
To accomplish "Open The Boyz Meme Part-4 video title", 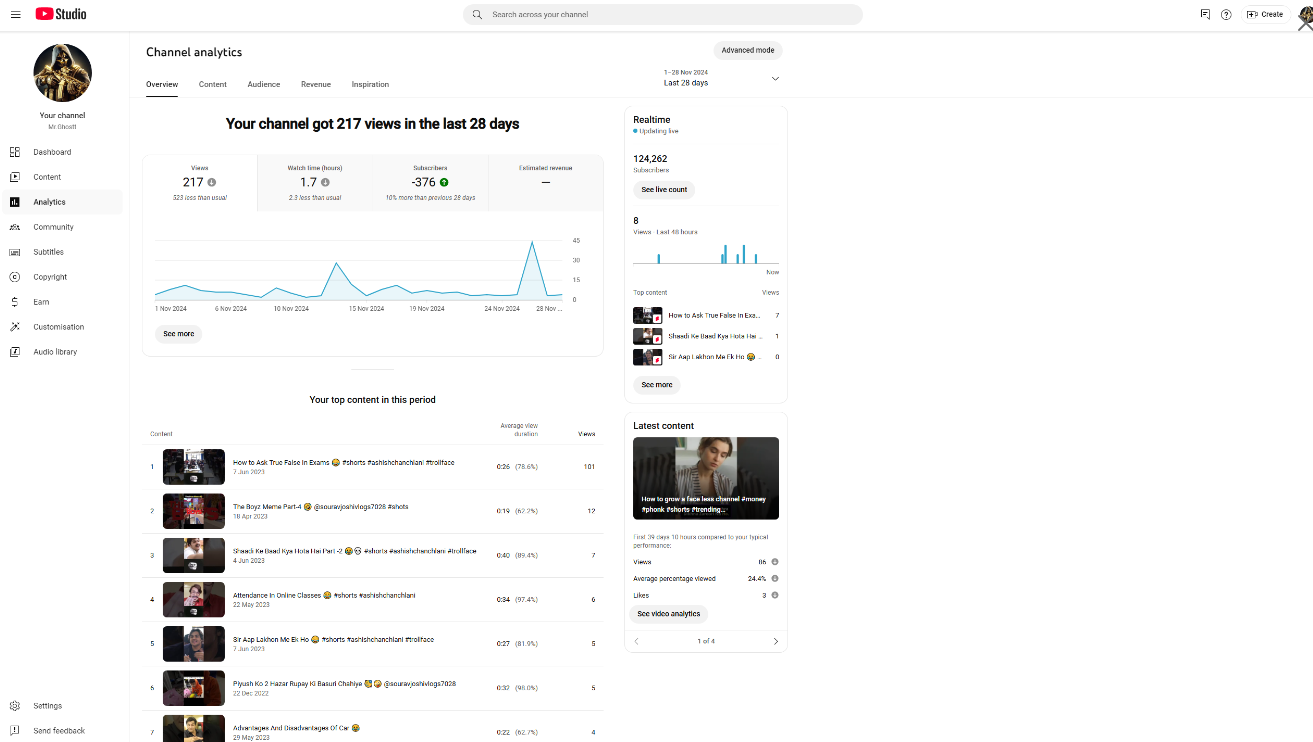I will (x=321, y=507).
